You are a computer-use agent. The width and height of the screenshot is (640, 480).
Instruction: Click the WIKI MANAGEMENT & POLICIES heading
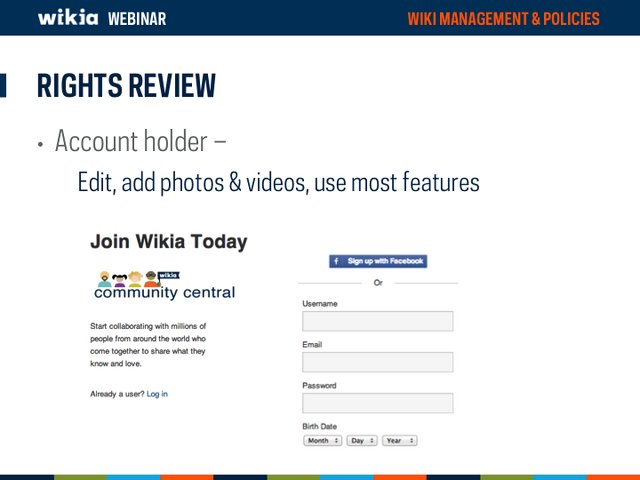click(x=503, y=19)
